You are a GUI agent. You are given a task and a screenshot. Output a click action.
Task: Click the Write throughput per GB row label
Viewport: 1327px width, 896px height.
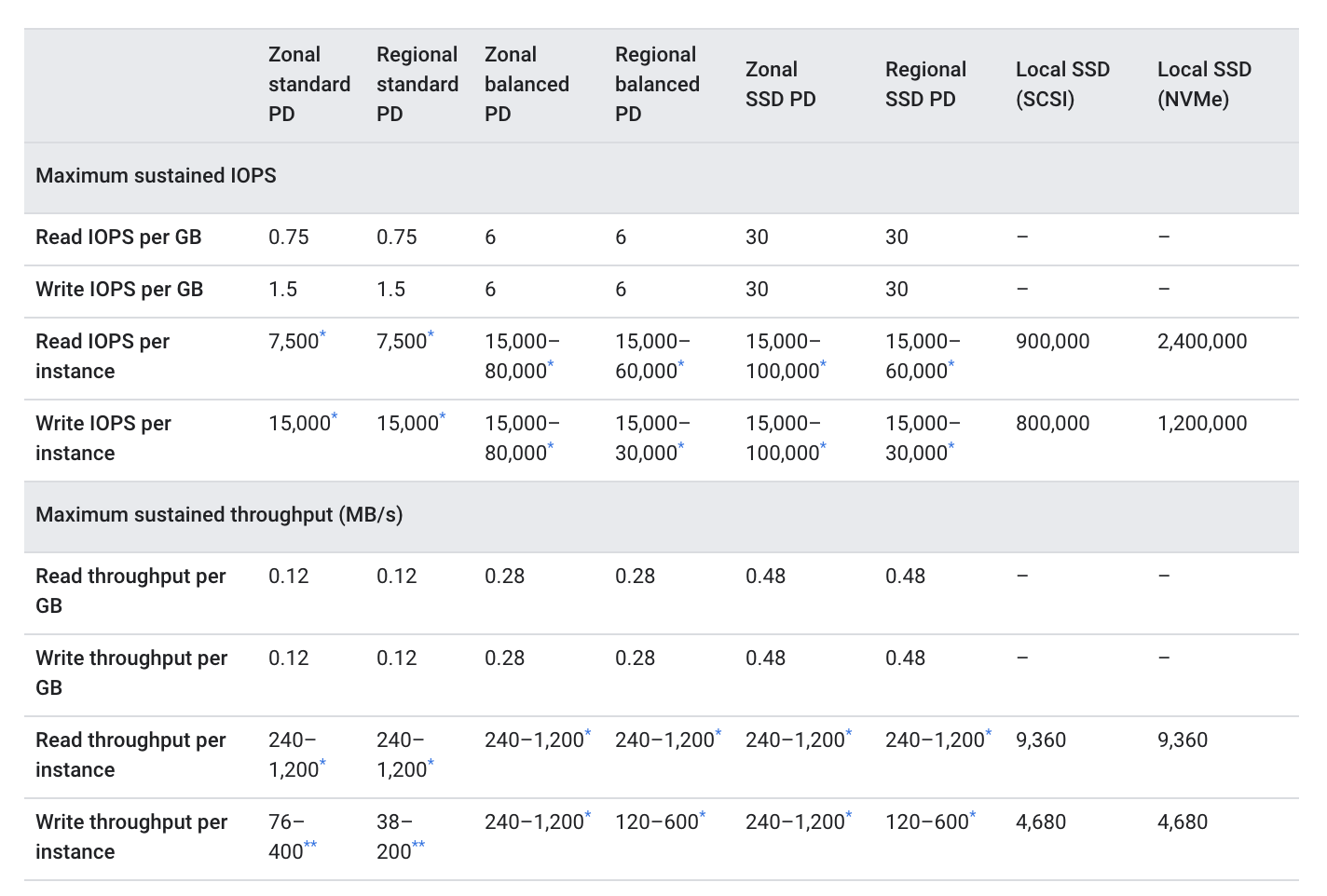coord(131,672)
